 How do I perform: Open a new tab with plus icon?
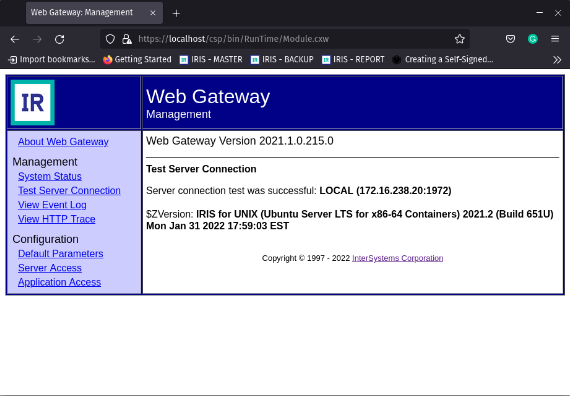point(176,13)
